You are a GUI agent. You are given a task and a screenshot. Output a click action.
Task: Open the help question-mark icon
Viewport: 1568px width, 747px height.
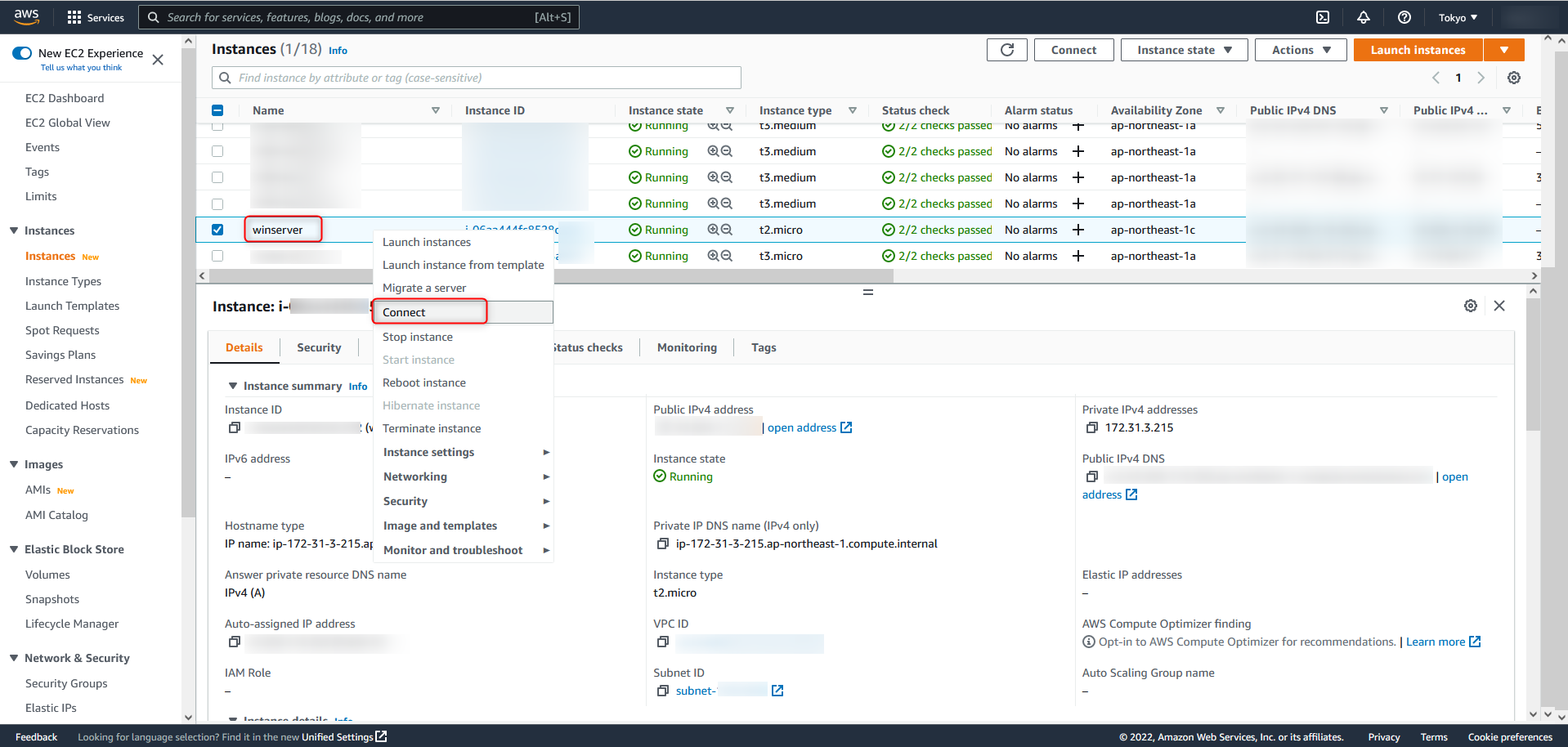tap(1404, 17)
